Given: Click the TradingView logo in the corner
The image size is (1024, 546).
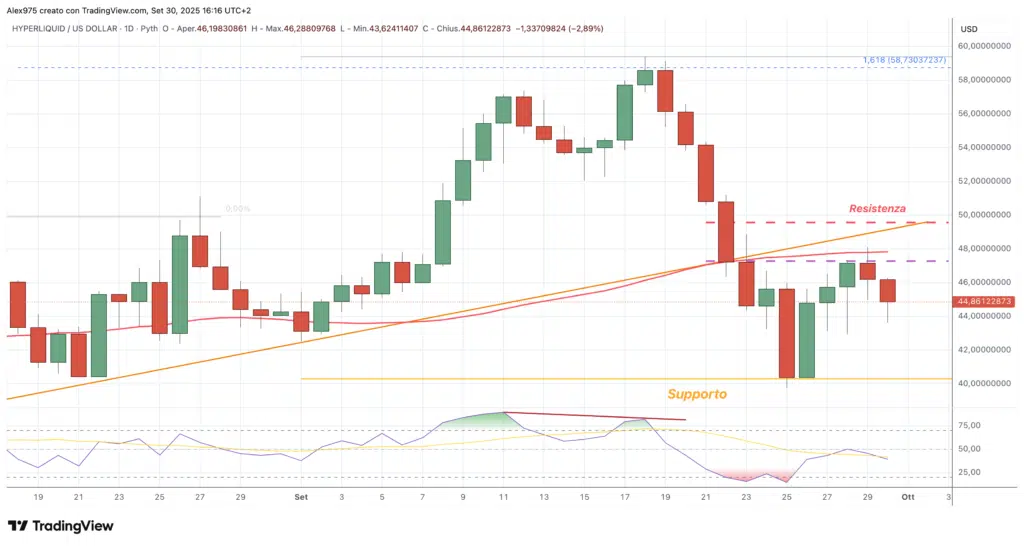Looking at the screenshot, I should coord(60,526).
